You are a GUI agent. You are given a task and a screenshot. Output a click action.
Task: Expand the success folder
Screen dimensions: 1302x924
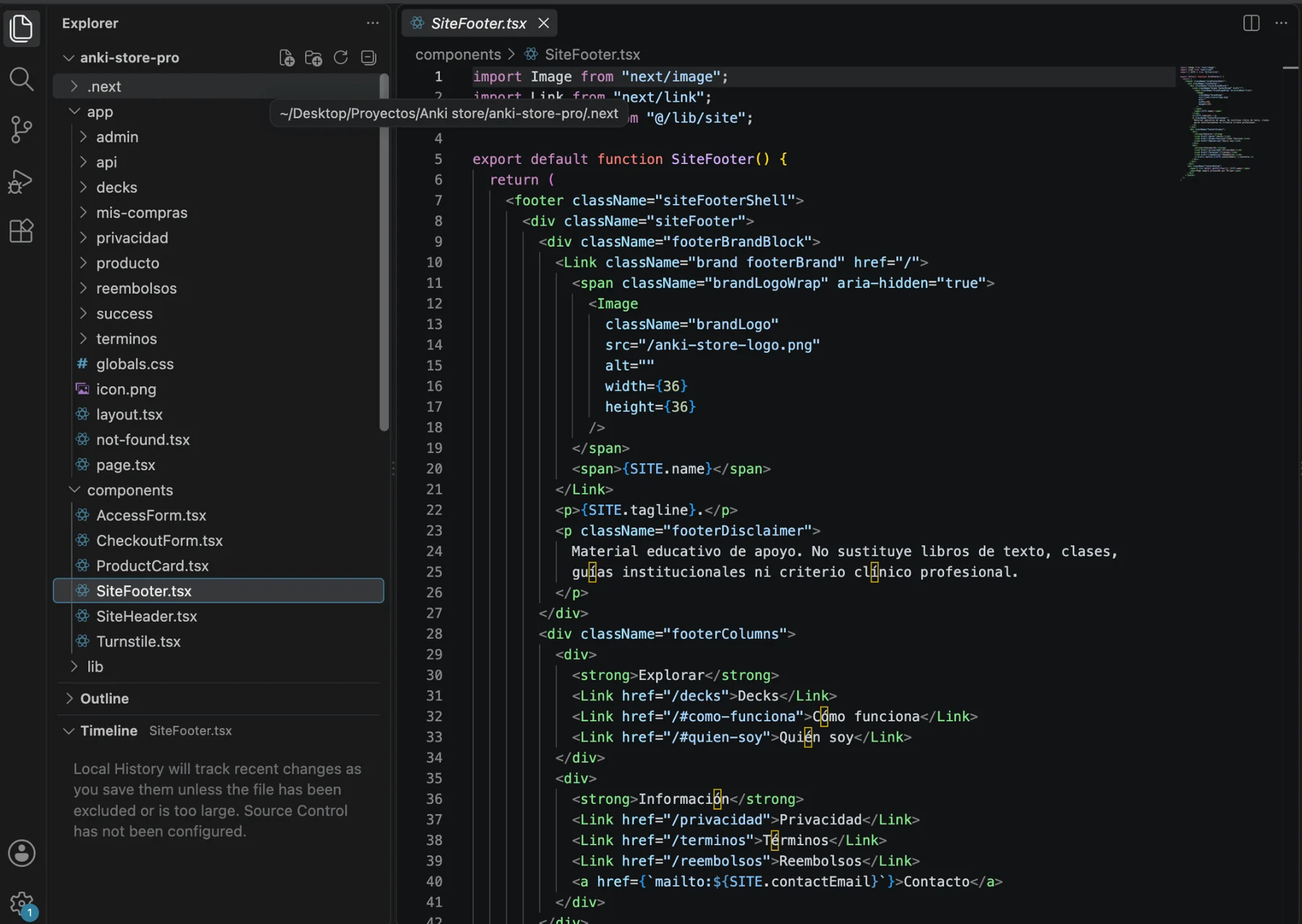point(217,314)
